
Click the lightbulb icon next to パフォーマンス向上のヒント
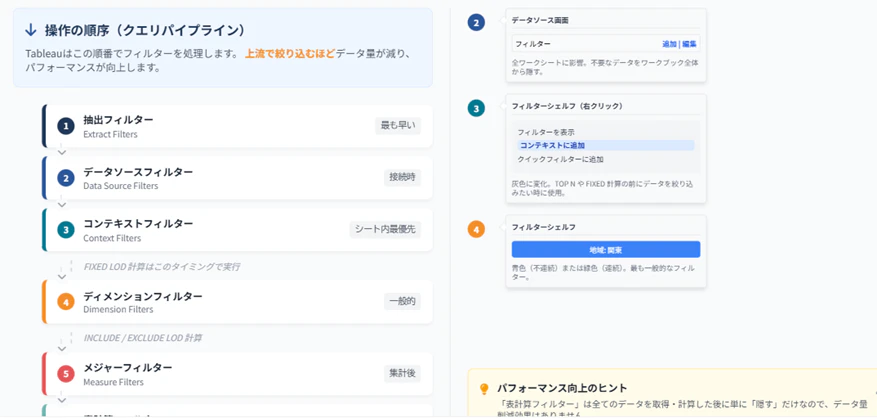(x=484, y=389)
